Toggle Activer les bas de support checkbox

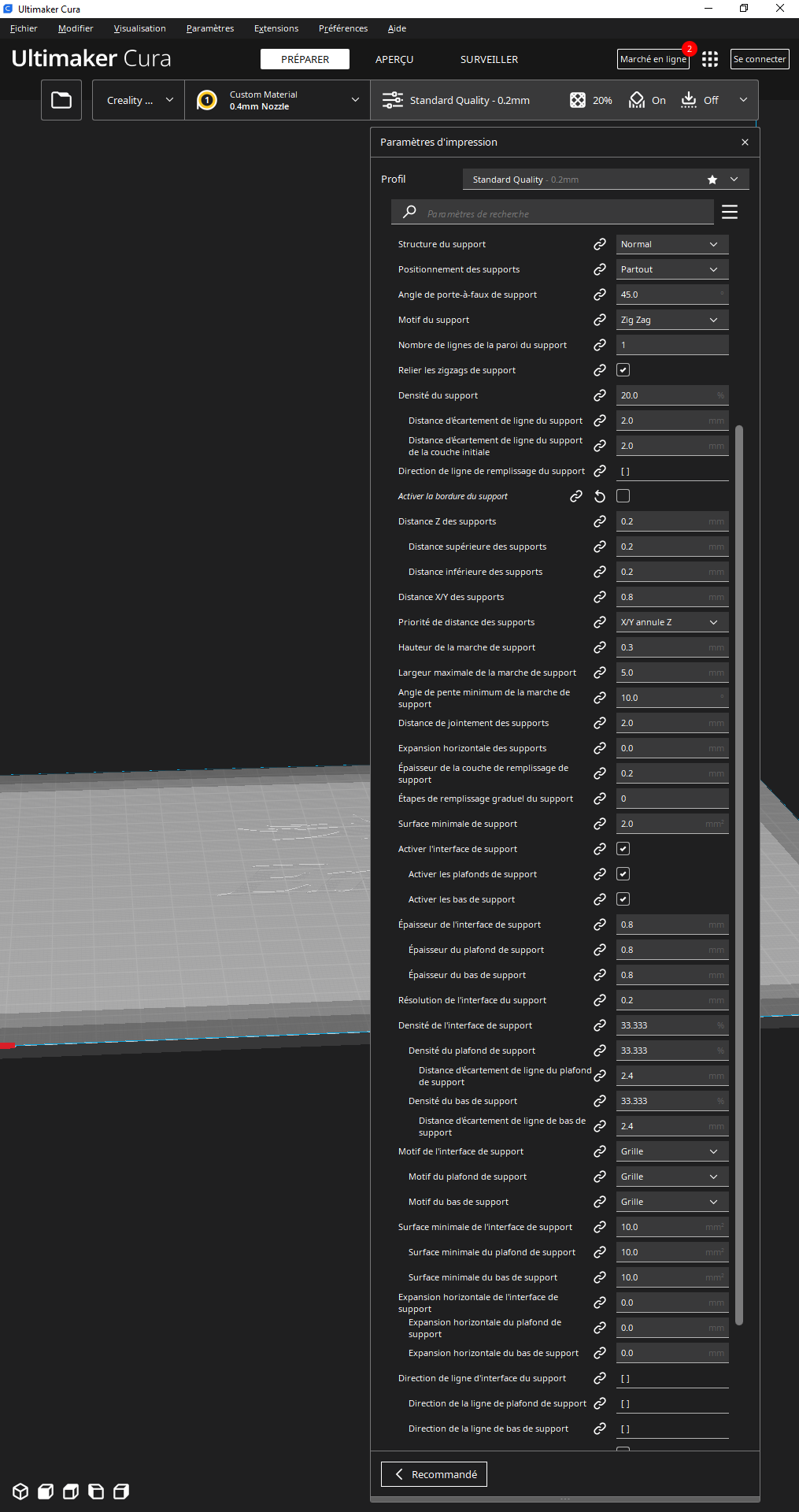coord(623,899)
